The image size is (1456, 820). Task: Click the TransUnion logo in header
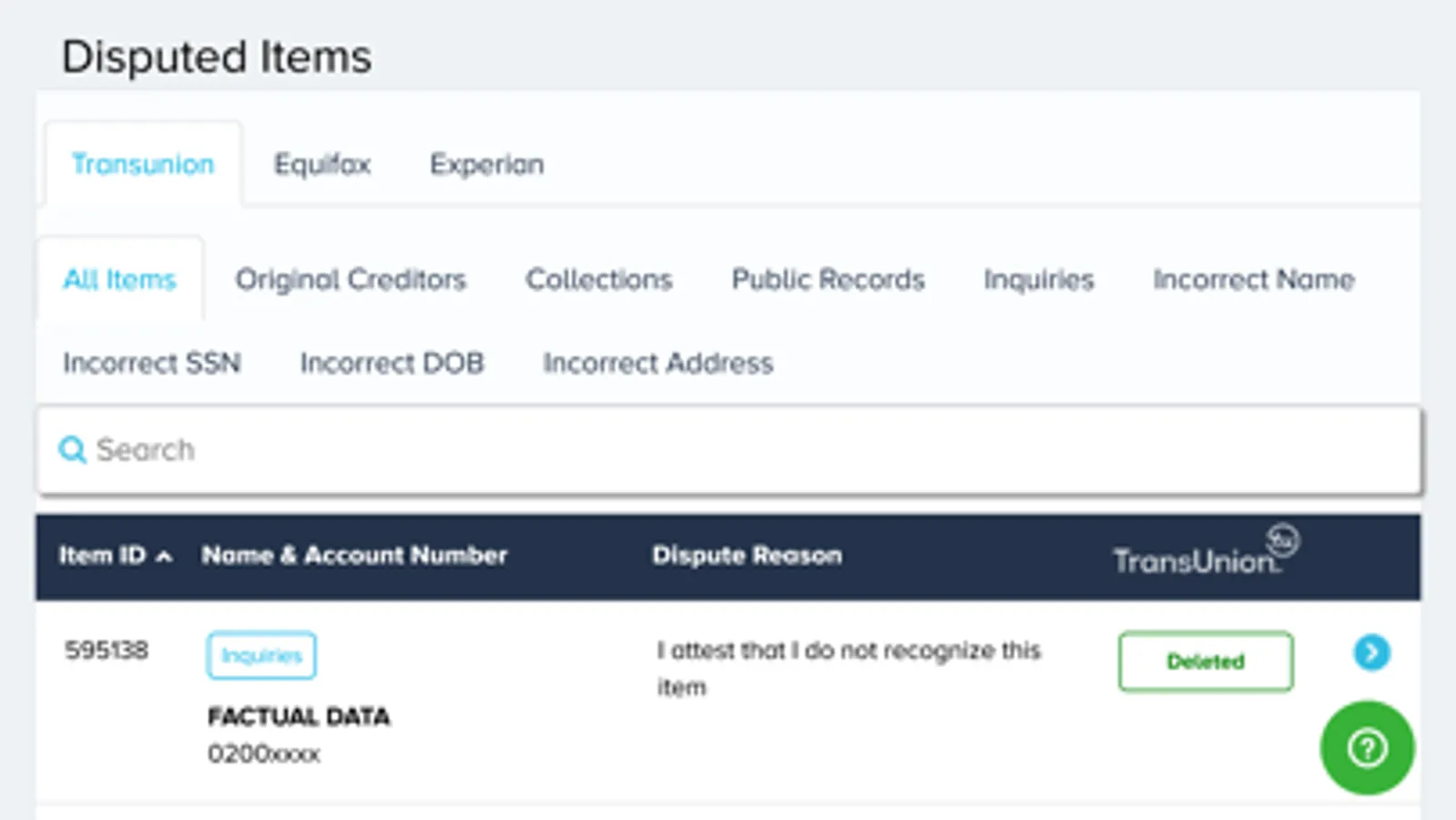tap(1205, 553)
